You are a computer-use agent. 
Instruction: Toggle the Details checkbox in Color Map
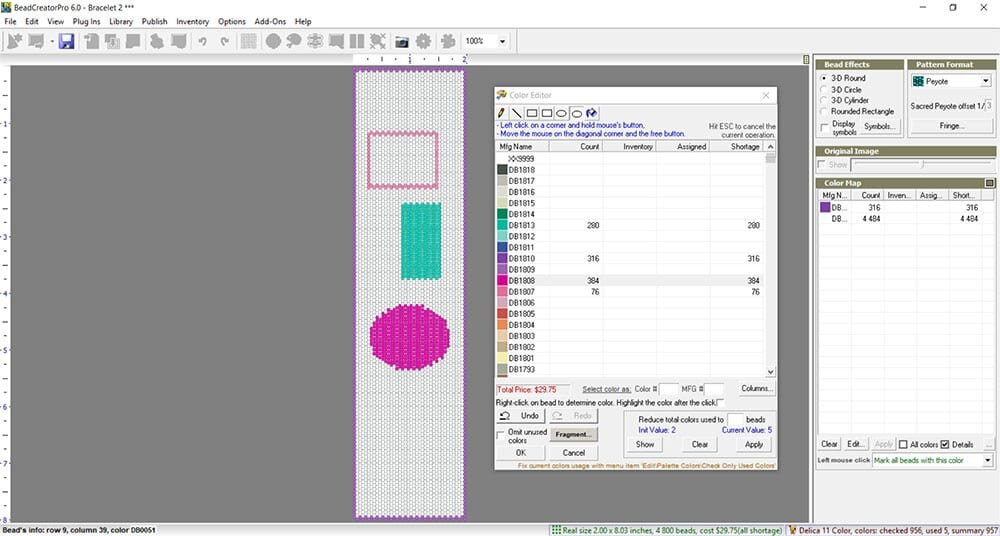pyautogui.click(x=945, y=444)
